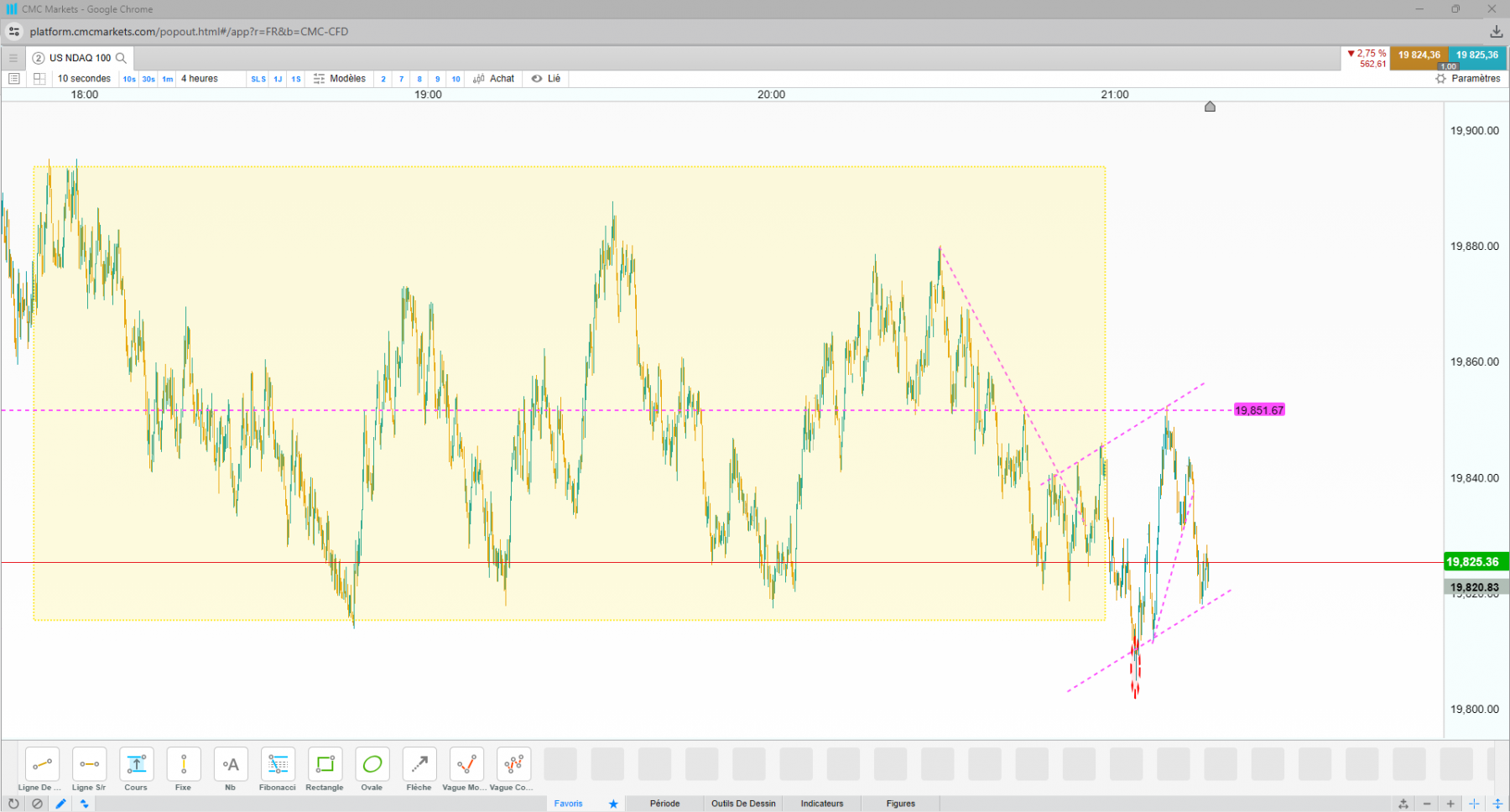
Task: Search instruments with the magnifier icon
Action: click(121, 58)
